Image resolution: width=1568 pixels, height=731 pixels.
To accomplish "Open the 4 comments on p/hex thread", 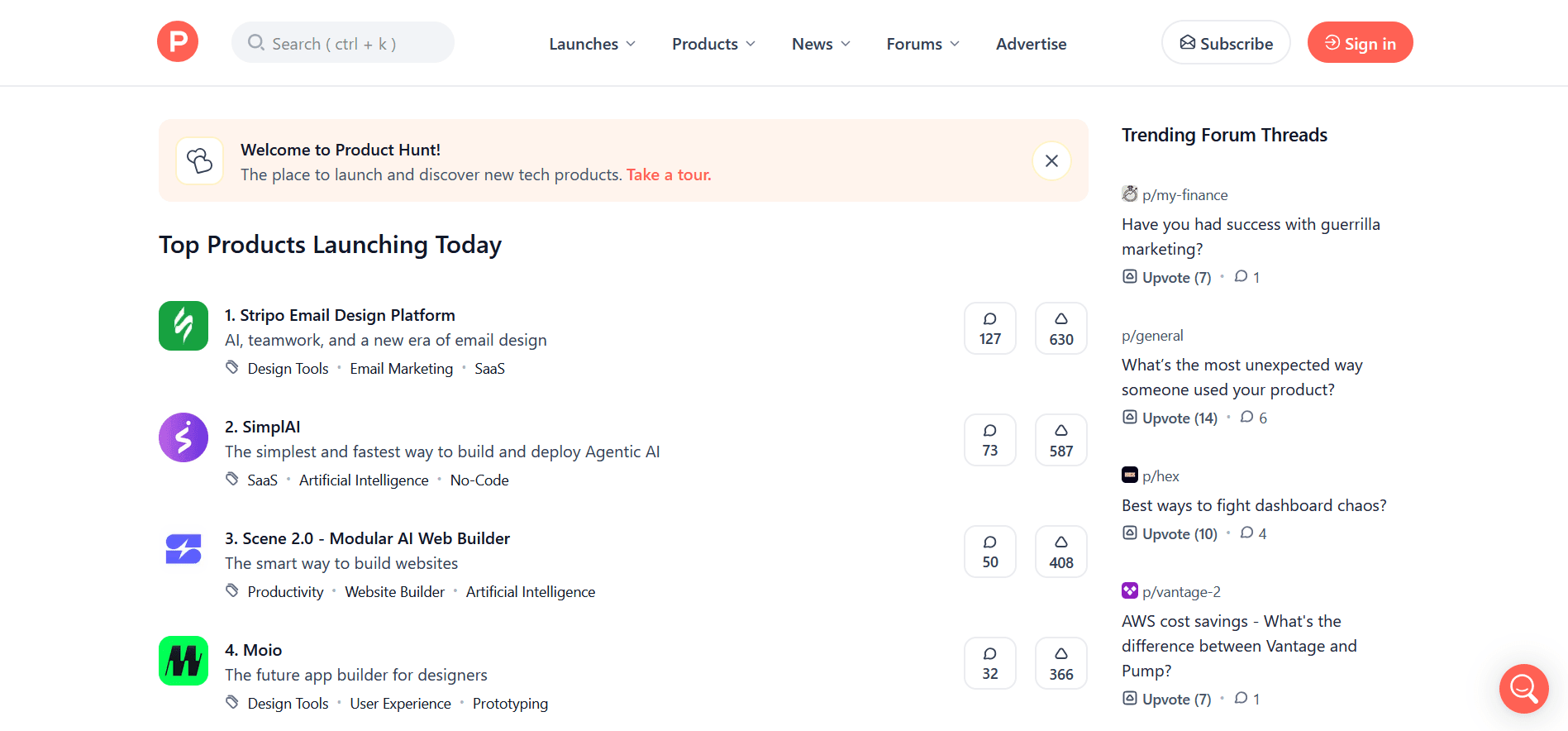I will click(1254, 534).
